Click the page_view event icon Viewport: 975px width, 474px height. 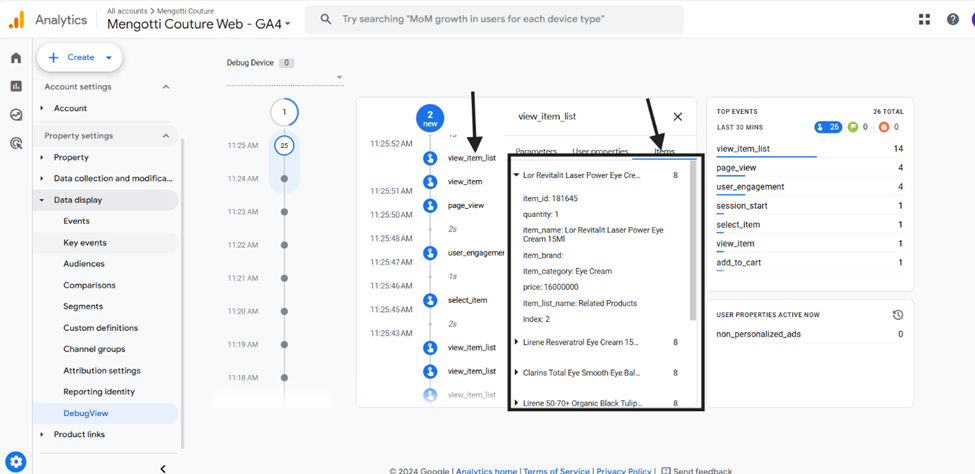pos(429,205)
